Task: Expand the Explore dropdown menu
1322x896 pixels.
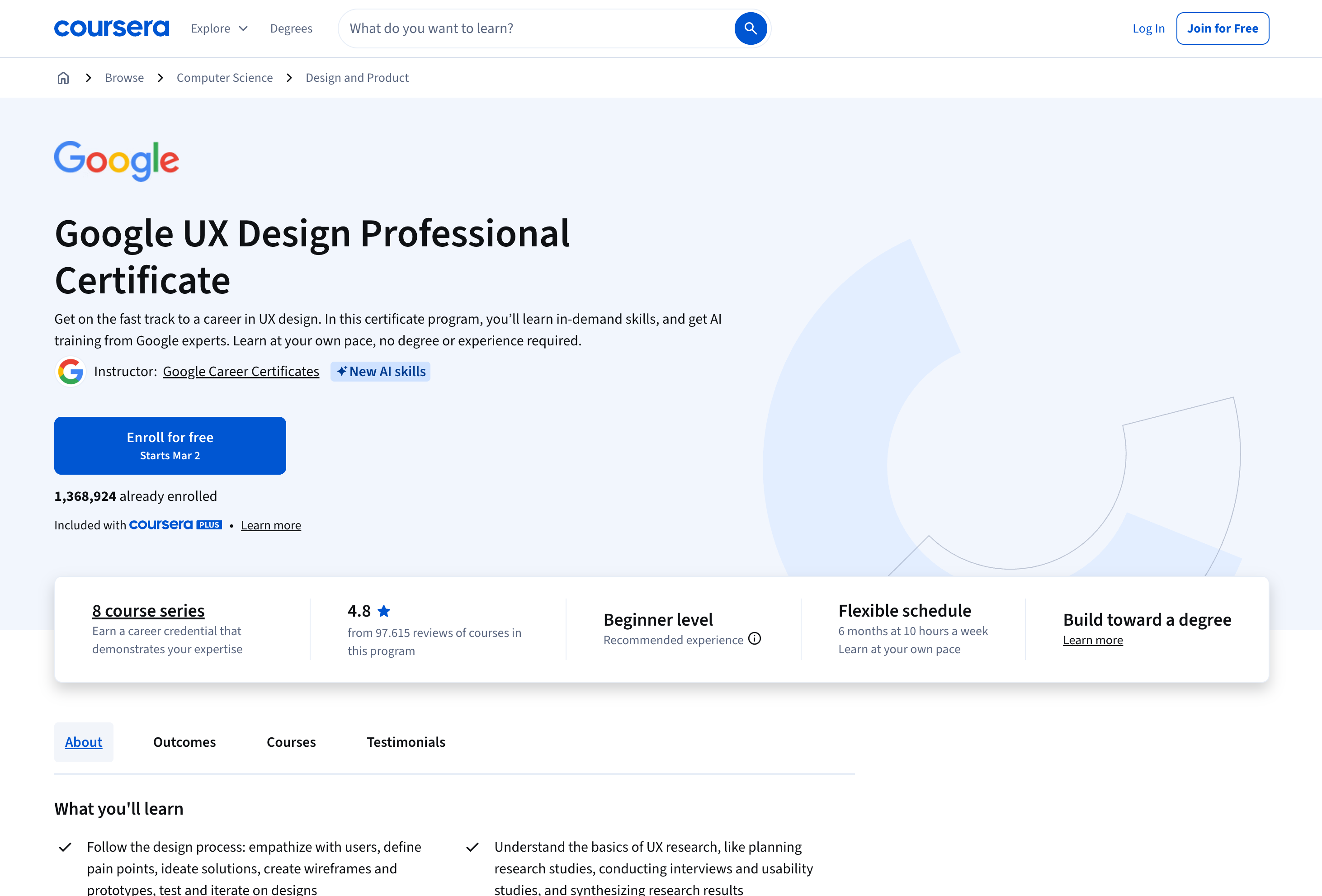Action: coord(219,28)
